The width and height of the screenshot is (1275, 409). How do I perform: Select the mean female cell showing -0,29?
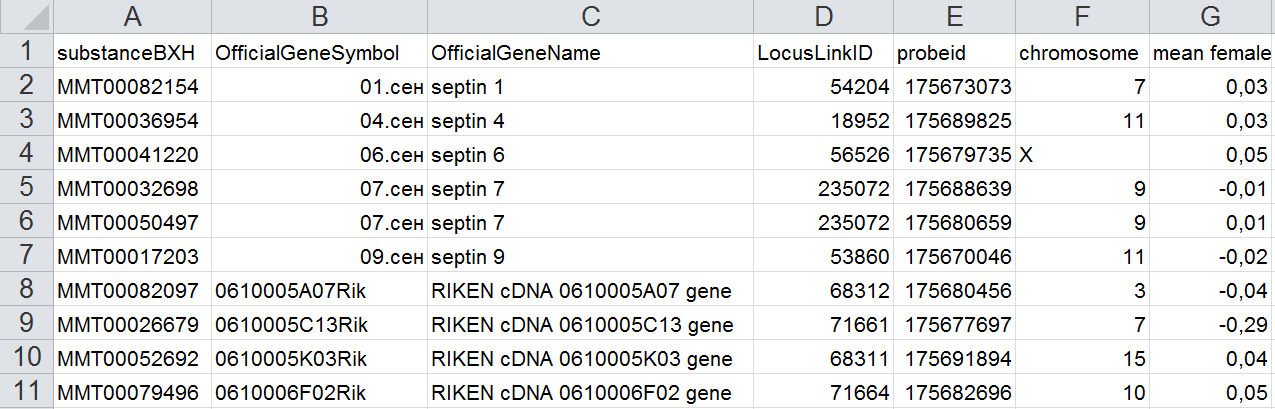pyautogui.click(x=1211, y=325)
